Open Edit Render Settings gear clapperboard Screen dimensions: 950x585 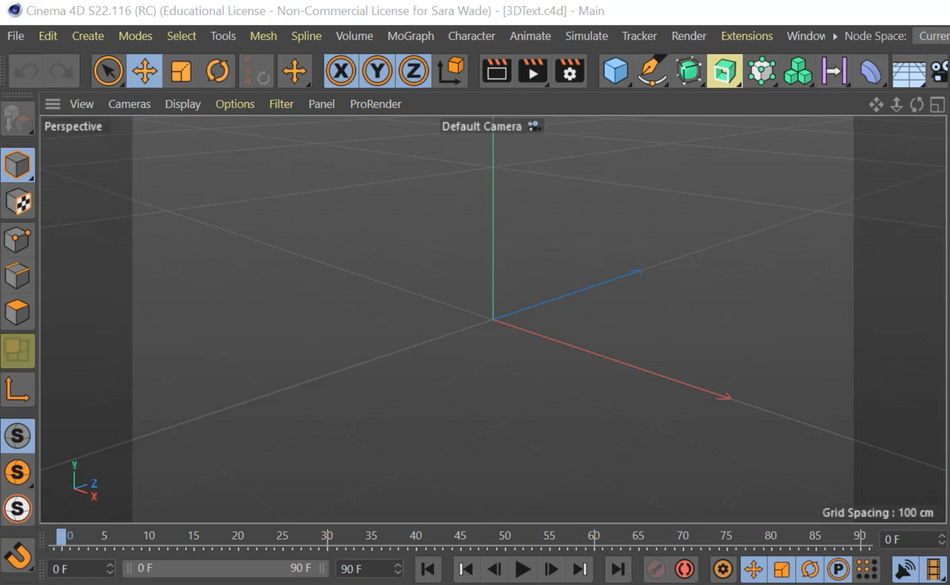pos(569,71)
